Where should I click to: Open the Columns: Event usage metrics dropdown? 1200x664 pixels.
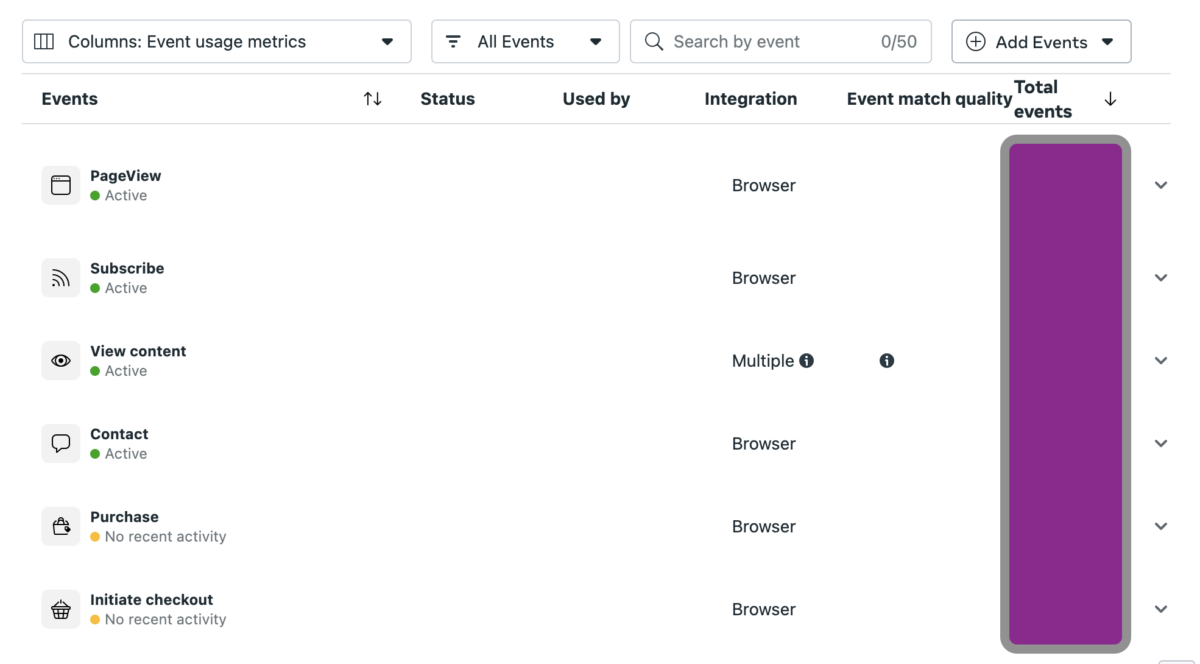[x=216, y=42]
